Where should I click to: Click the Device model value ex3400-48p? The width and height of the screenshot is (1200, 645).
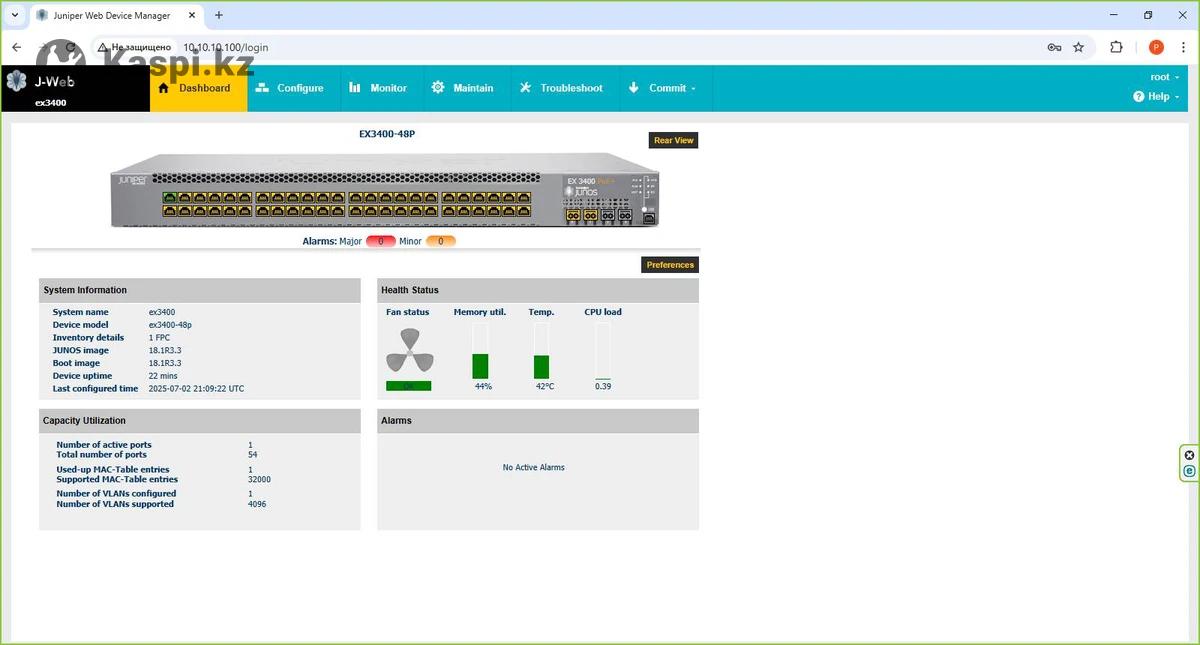click(170, 325)
